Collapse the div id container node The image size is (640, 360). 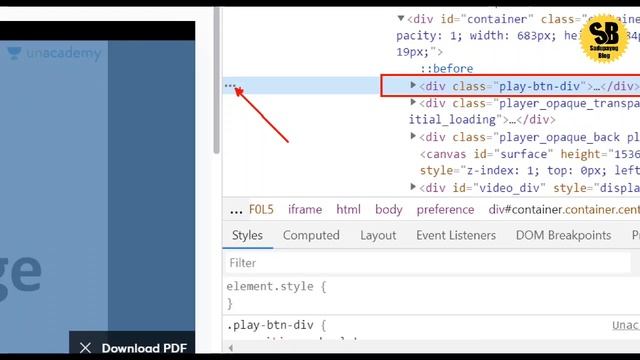pos(401,18)
